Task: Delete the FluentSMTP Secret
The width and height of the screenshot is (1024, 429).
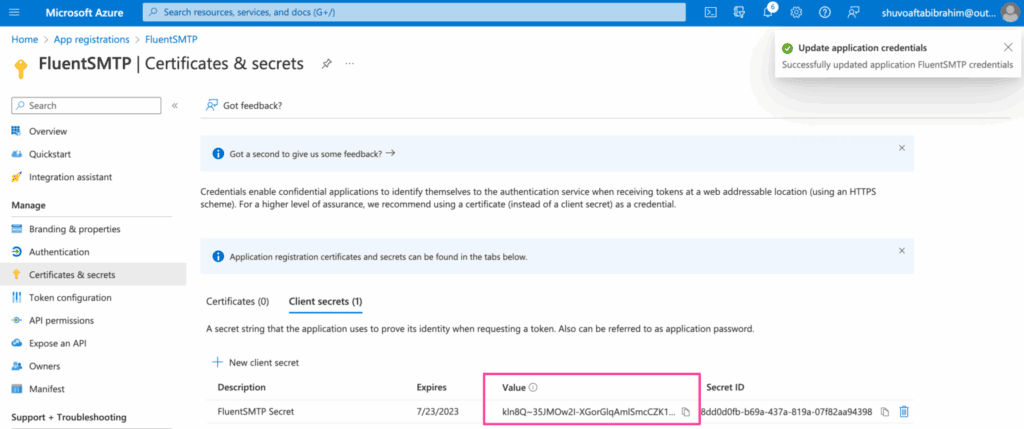Action: click(x=904, y=412)
